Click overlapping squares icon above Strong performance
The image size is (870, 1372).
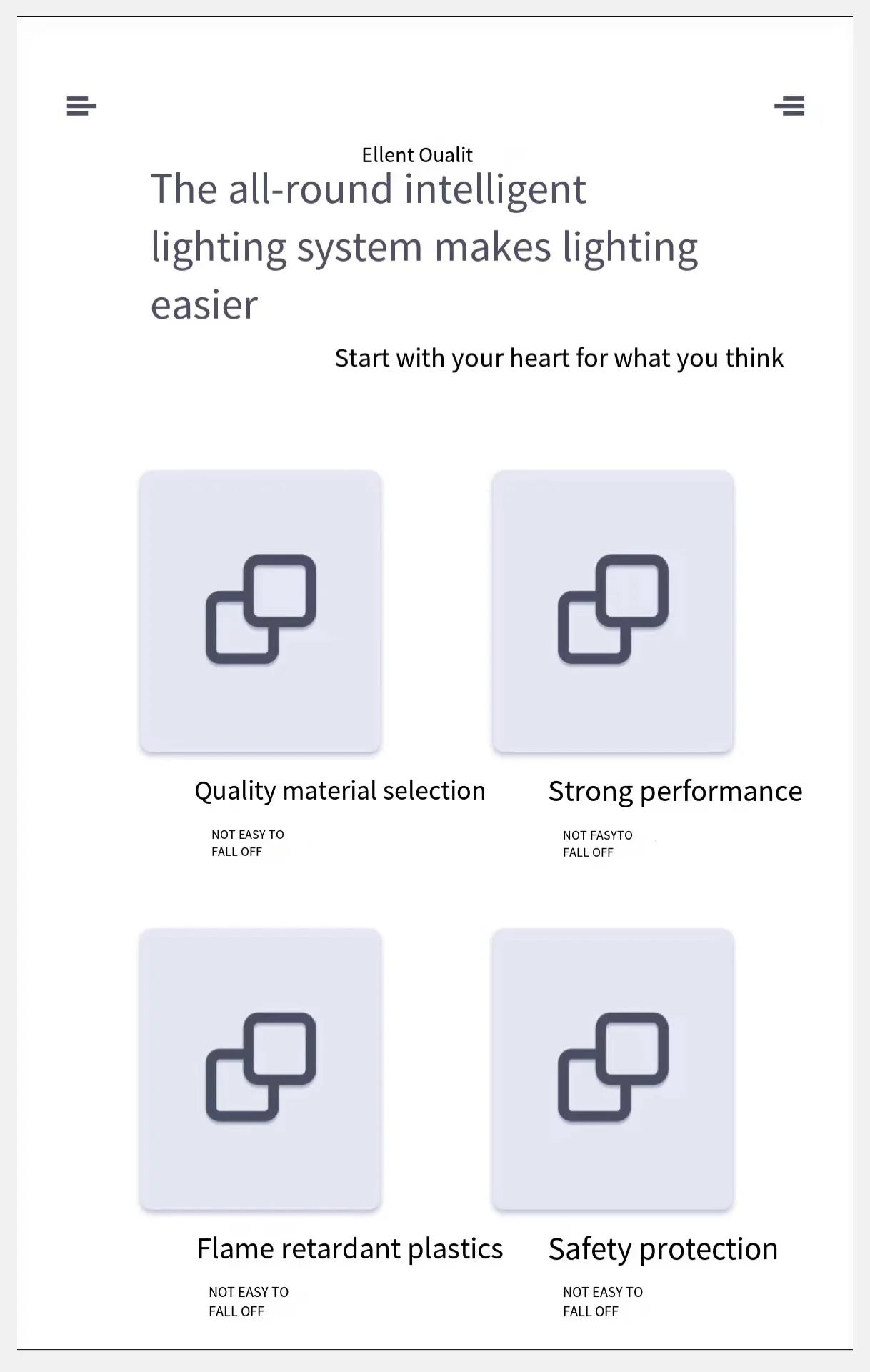613,610
